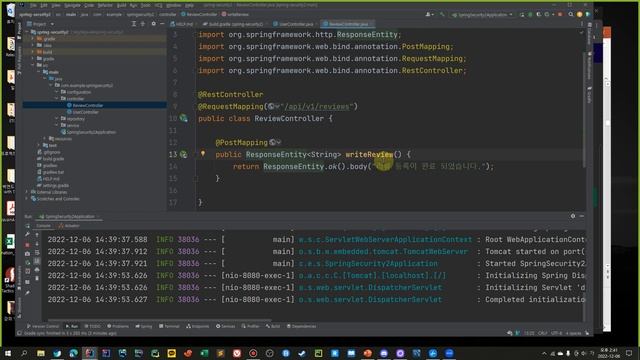Open the Services tool window
This screenshot has width=640, height=360.
[226, 326]
